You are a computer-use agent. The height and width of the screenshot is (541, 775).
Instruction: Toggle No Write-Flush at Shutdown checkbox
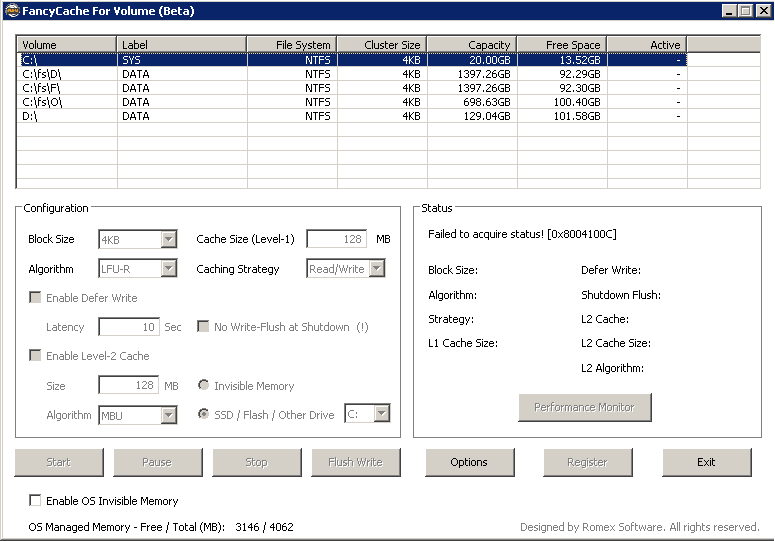[x=203, y=327]
